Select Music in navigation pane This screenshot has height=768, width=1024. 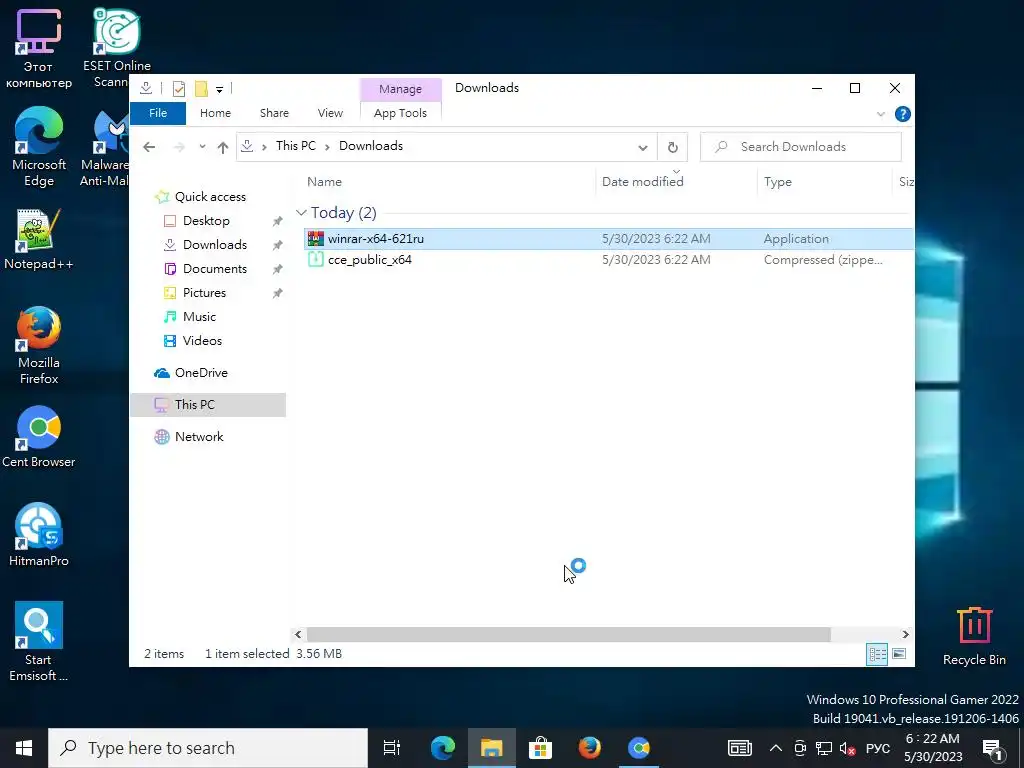pos(199,317)
